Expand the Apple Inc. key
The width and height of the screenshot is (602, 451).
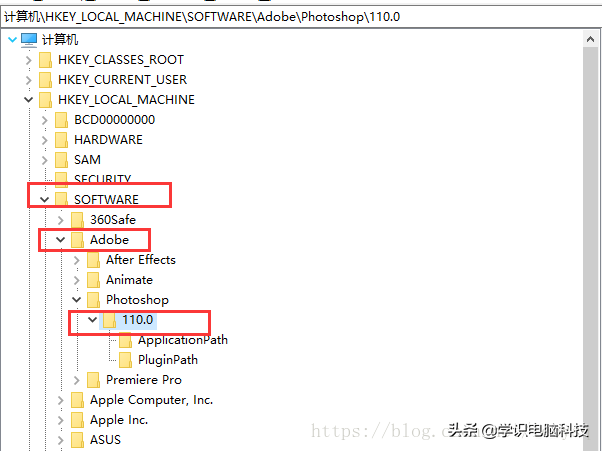pos(61,420)
